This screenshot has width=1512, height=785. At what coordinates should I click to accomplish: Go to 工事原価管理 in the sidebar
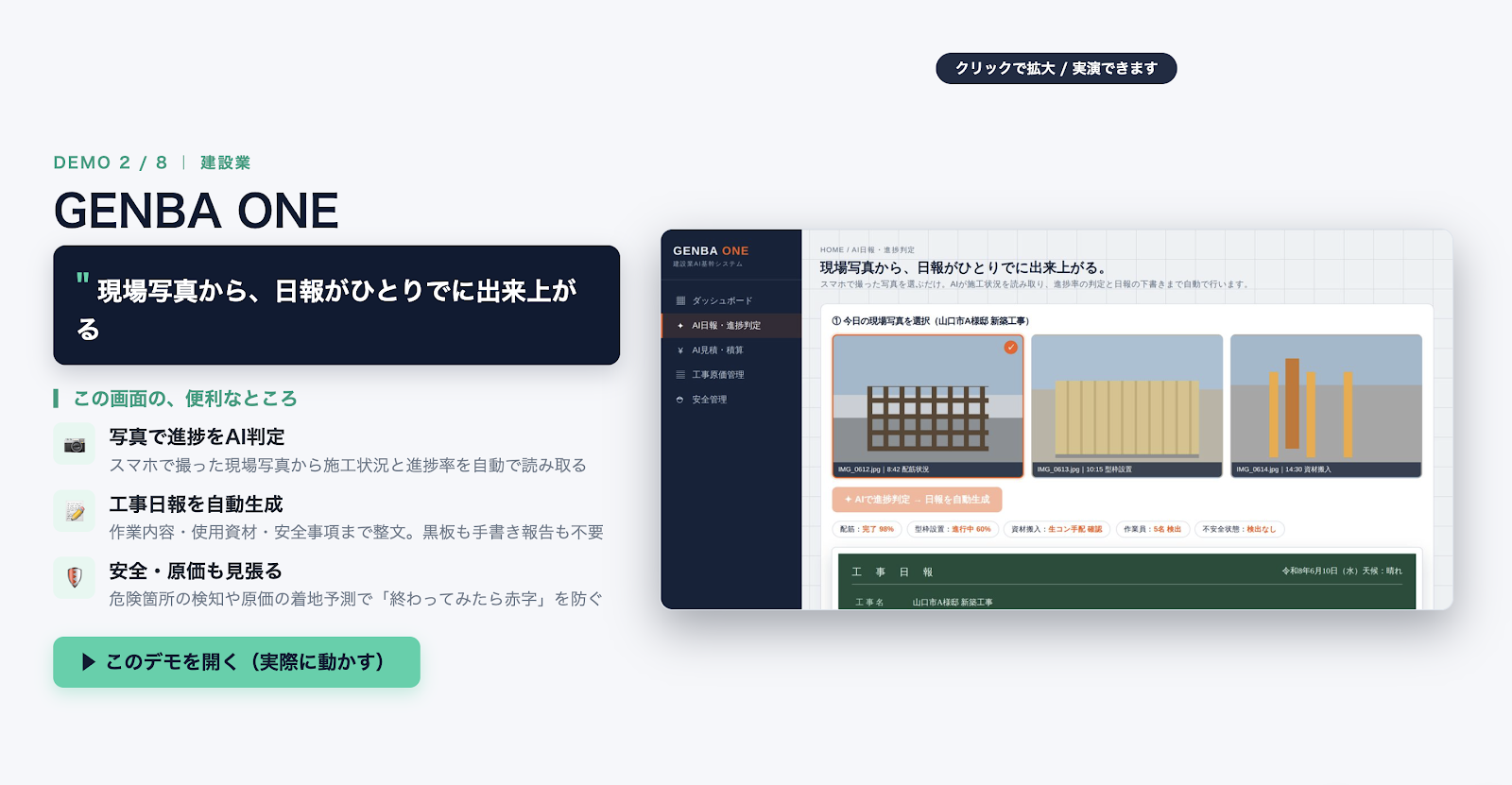[731, 375]
